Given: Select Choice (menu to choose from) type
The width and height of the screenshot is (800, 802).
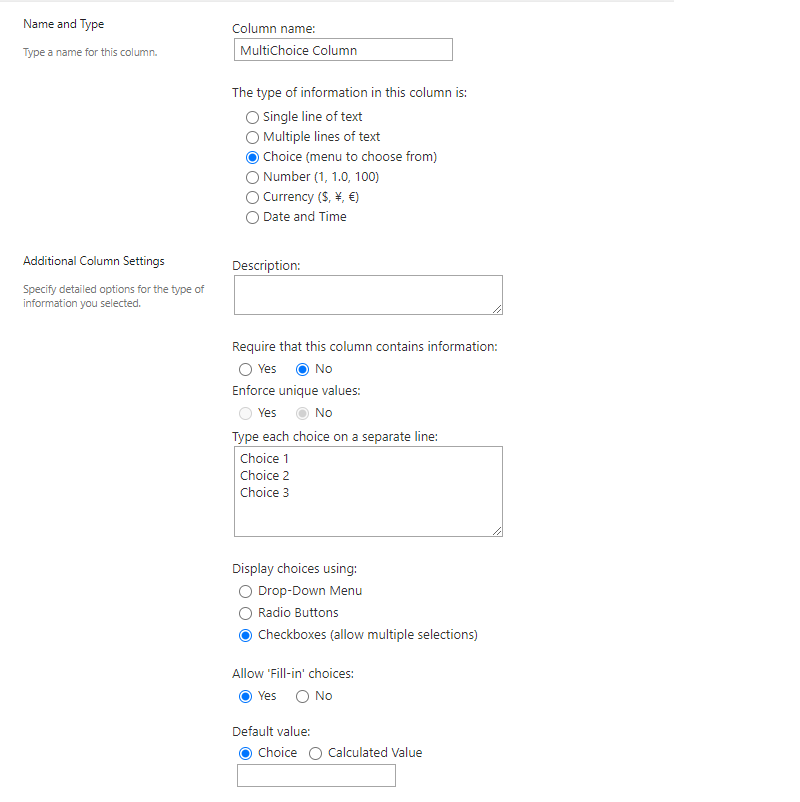Looking at the screenshot, I should [252, 157].
